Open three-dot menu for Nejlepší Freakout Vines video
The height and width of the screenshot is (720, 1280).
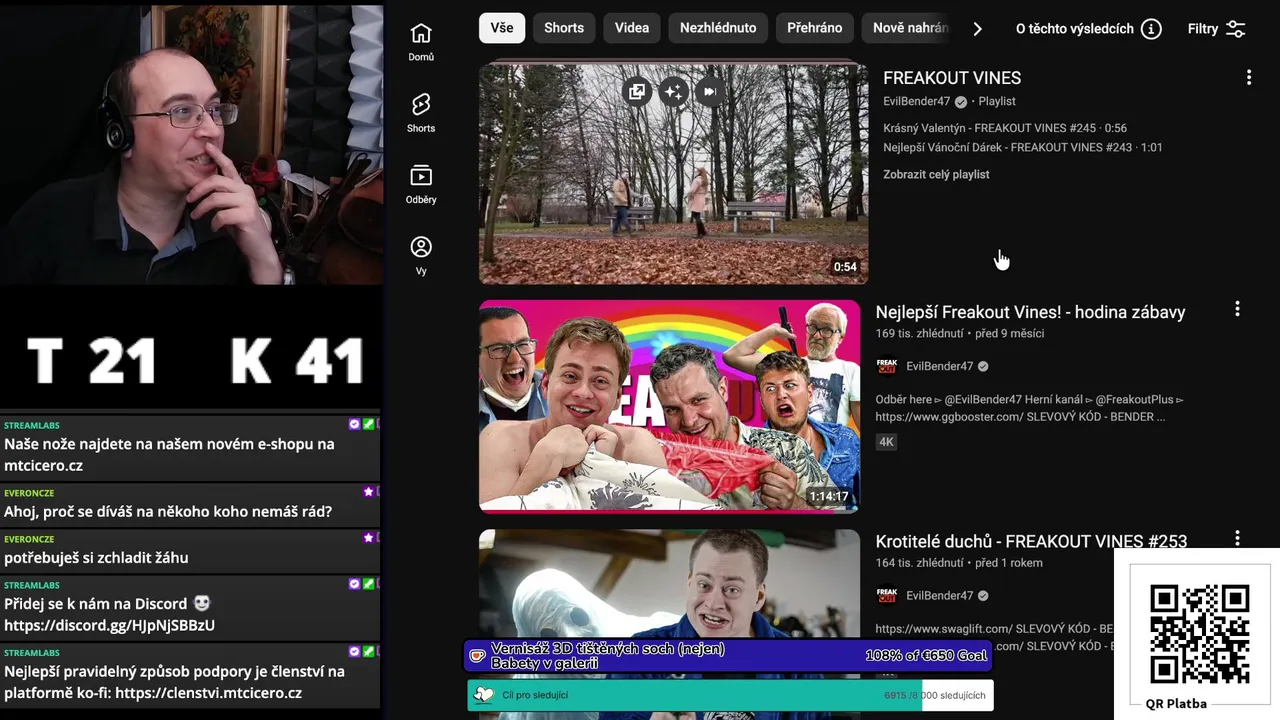(x=1237, y=309)
